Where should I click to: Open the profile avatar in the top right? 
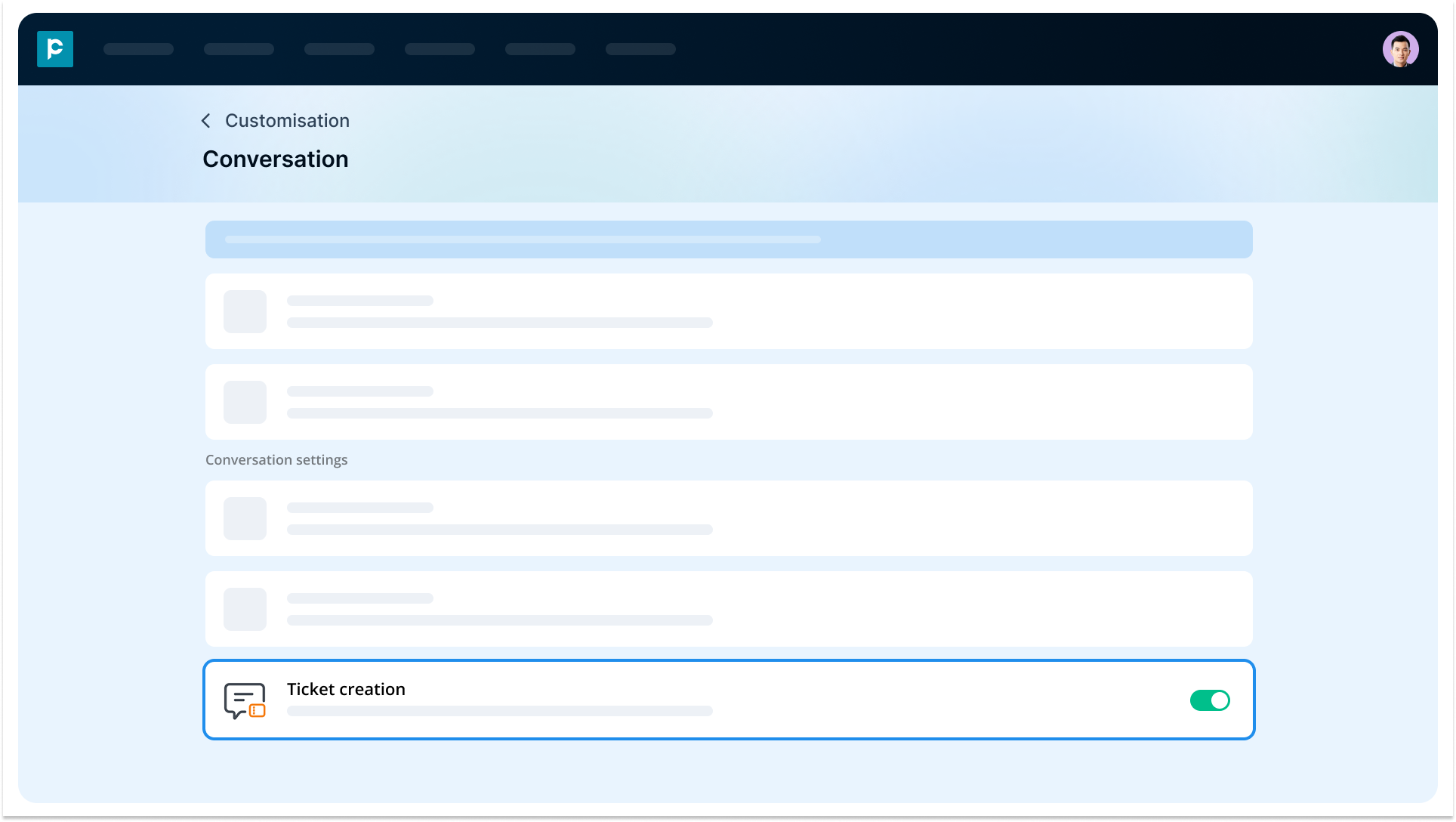pyautogui.click(x=1401, y=48)
